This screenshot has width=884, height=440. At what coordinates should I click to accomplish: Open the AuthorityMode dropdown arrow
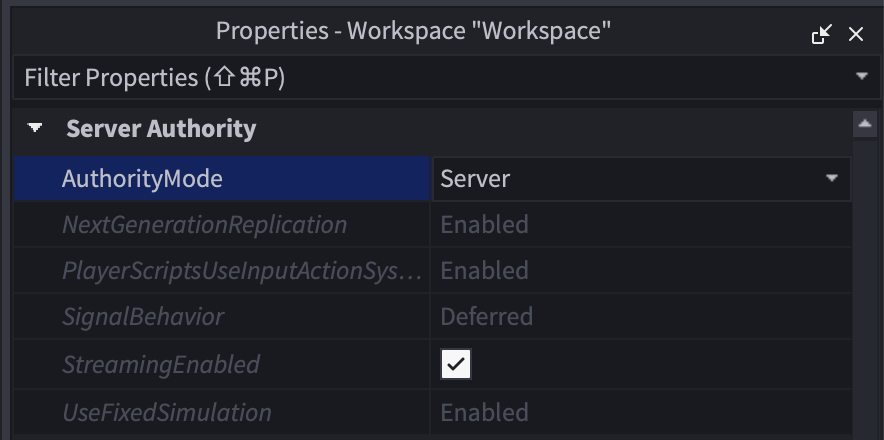[832, 178]
